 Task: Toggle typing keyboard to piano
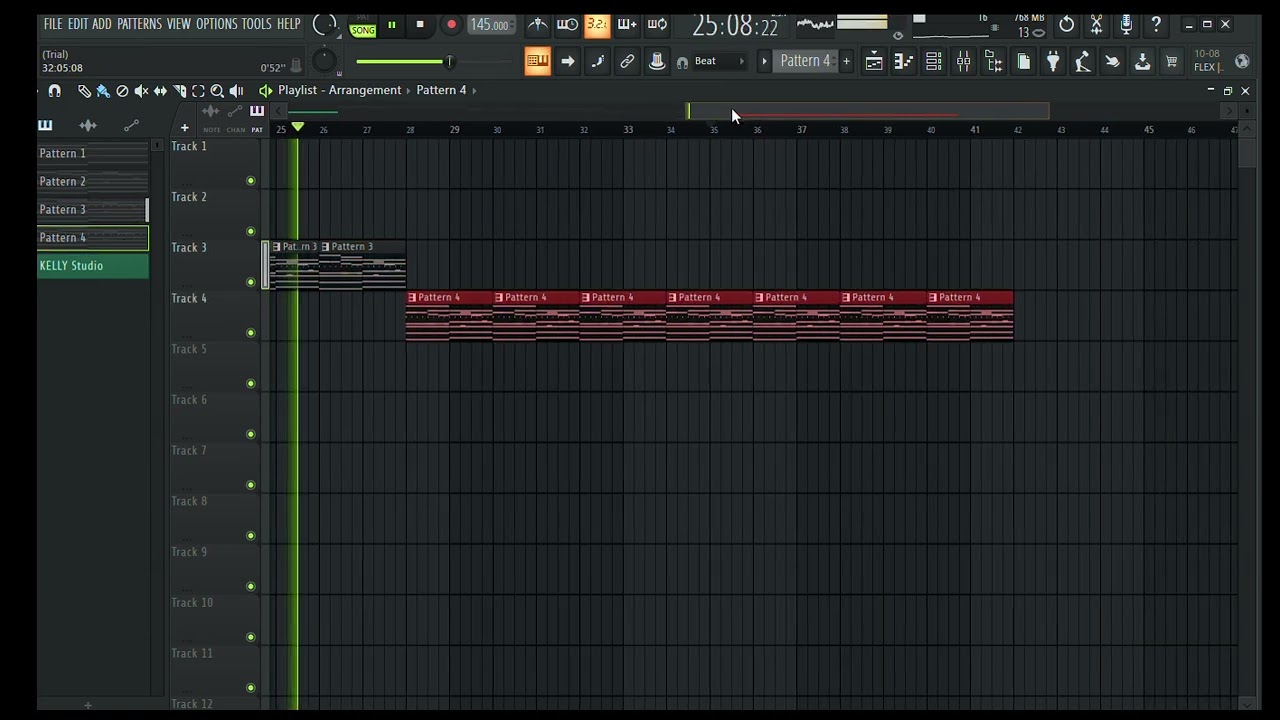(x=537, y=62)
